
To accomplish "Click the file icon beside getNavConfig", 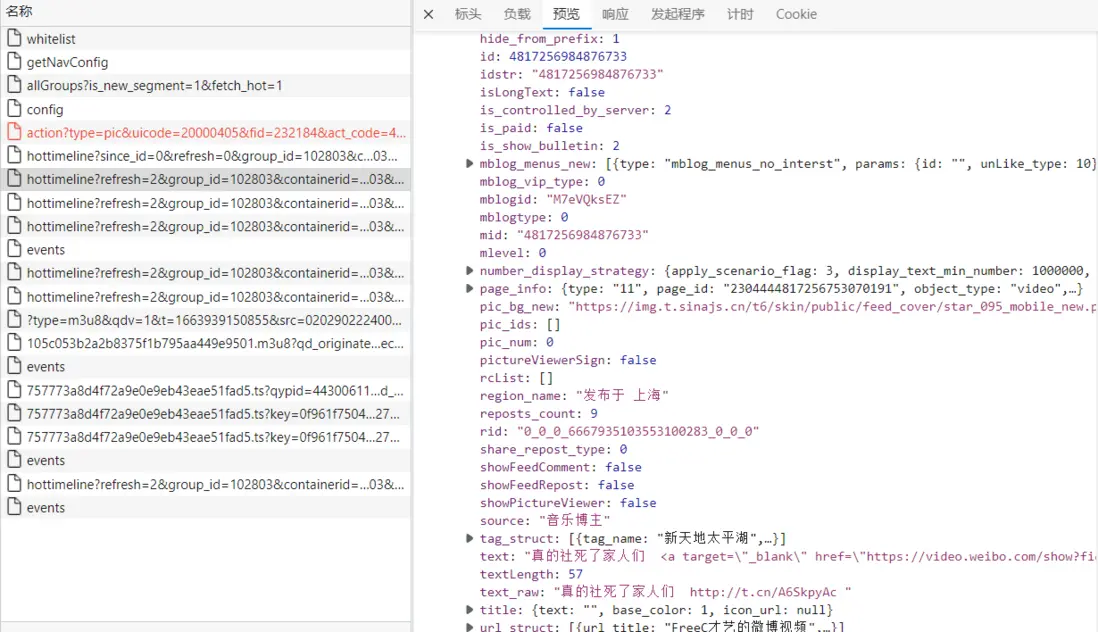I will (x=14, y=62).
